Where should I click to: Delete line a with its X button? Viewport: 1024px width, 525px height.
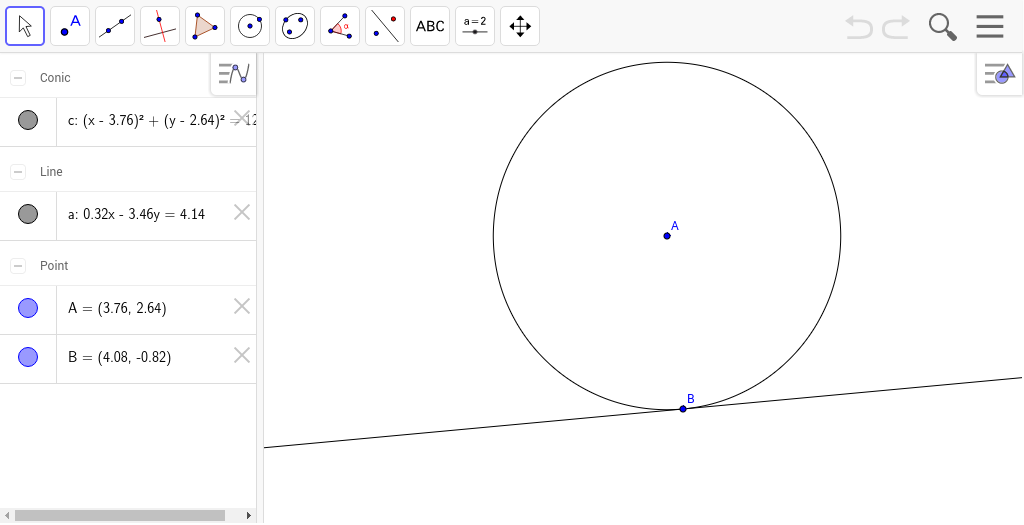[x=242, y=212]
